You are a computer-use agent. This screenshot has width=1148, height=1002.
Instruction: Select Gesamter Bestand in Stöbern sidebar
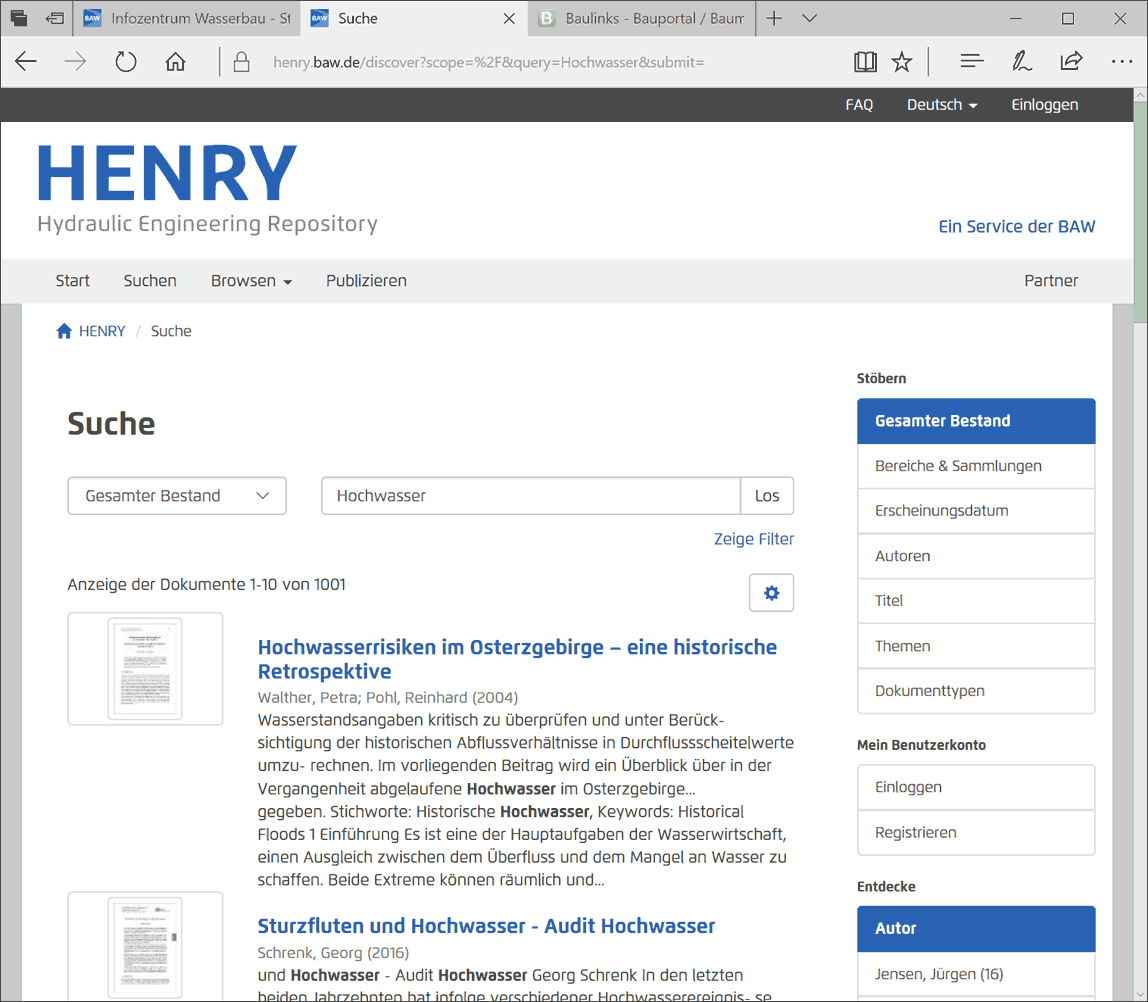pos(976,421)
